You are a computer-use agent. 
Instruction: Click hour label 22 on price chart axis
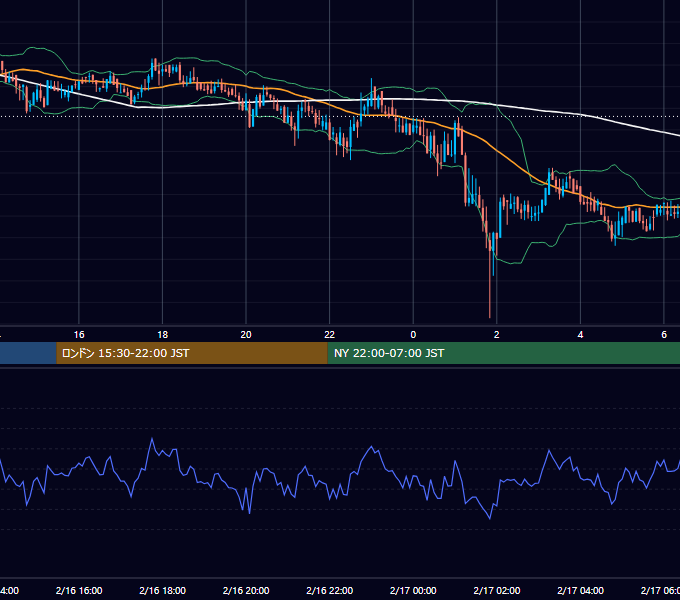tap(330, 335)
